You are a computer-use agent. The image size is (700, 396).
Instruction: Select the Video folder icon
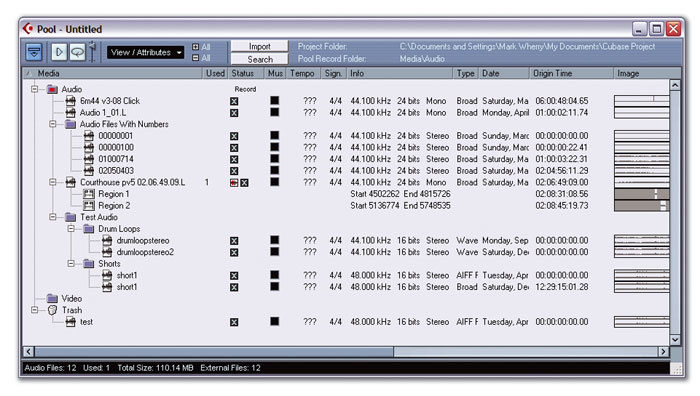pos(52,298)
